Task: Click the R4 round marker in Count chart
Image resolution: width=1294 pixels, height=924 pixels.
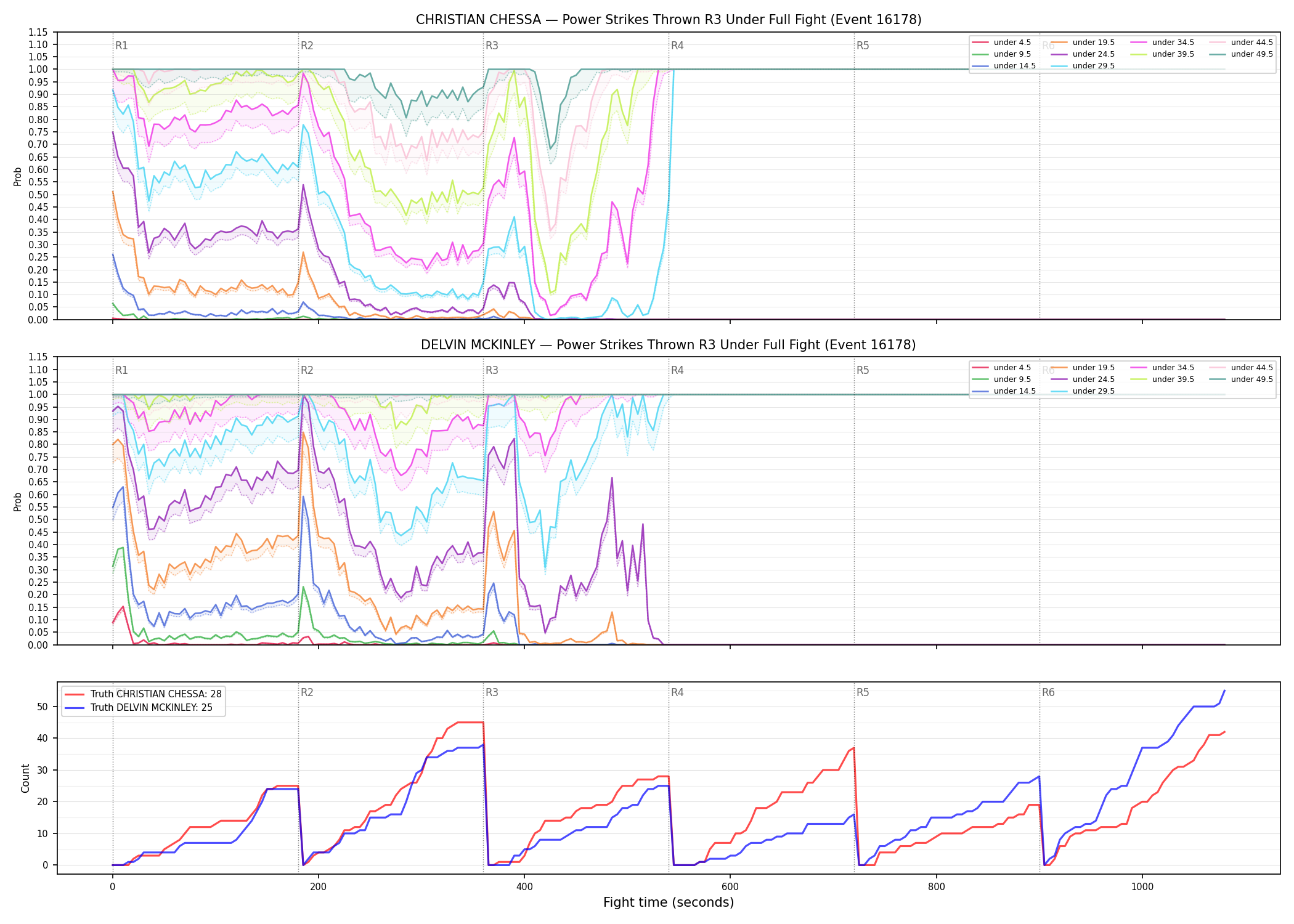Action: point(677,692)
